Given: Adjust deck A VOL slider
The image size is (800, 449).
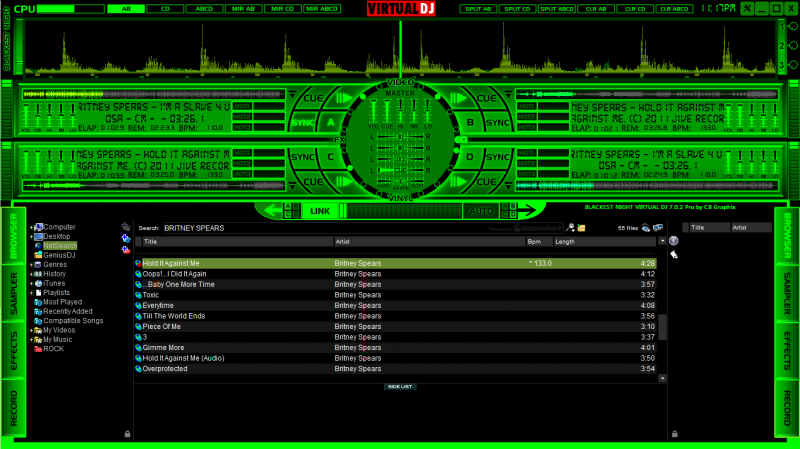Looking at the screenshot, I should [x=27, y=116].
